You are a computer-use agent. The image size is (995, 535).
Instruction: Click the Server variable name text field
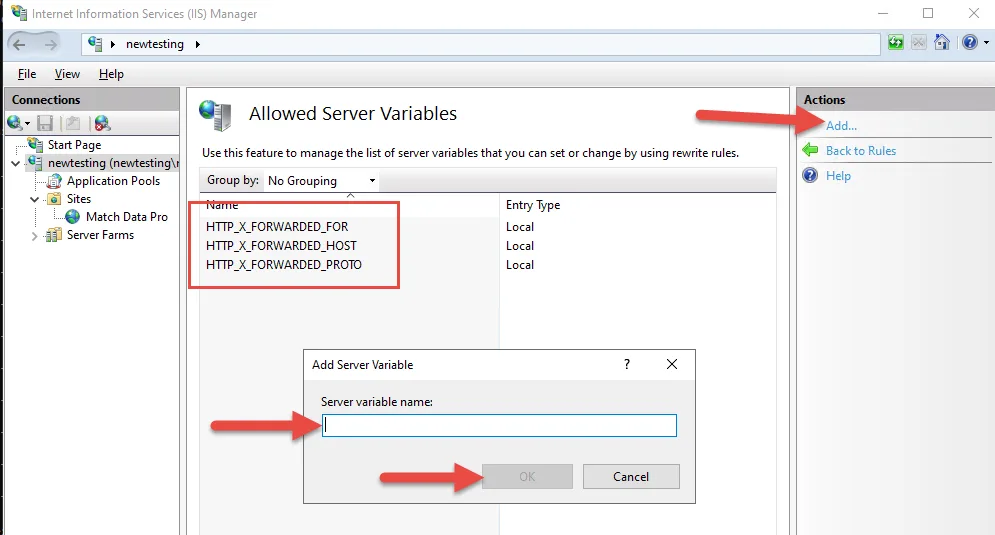499,426
